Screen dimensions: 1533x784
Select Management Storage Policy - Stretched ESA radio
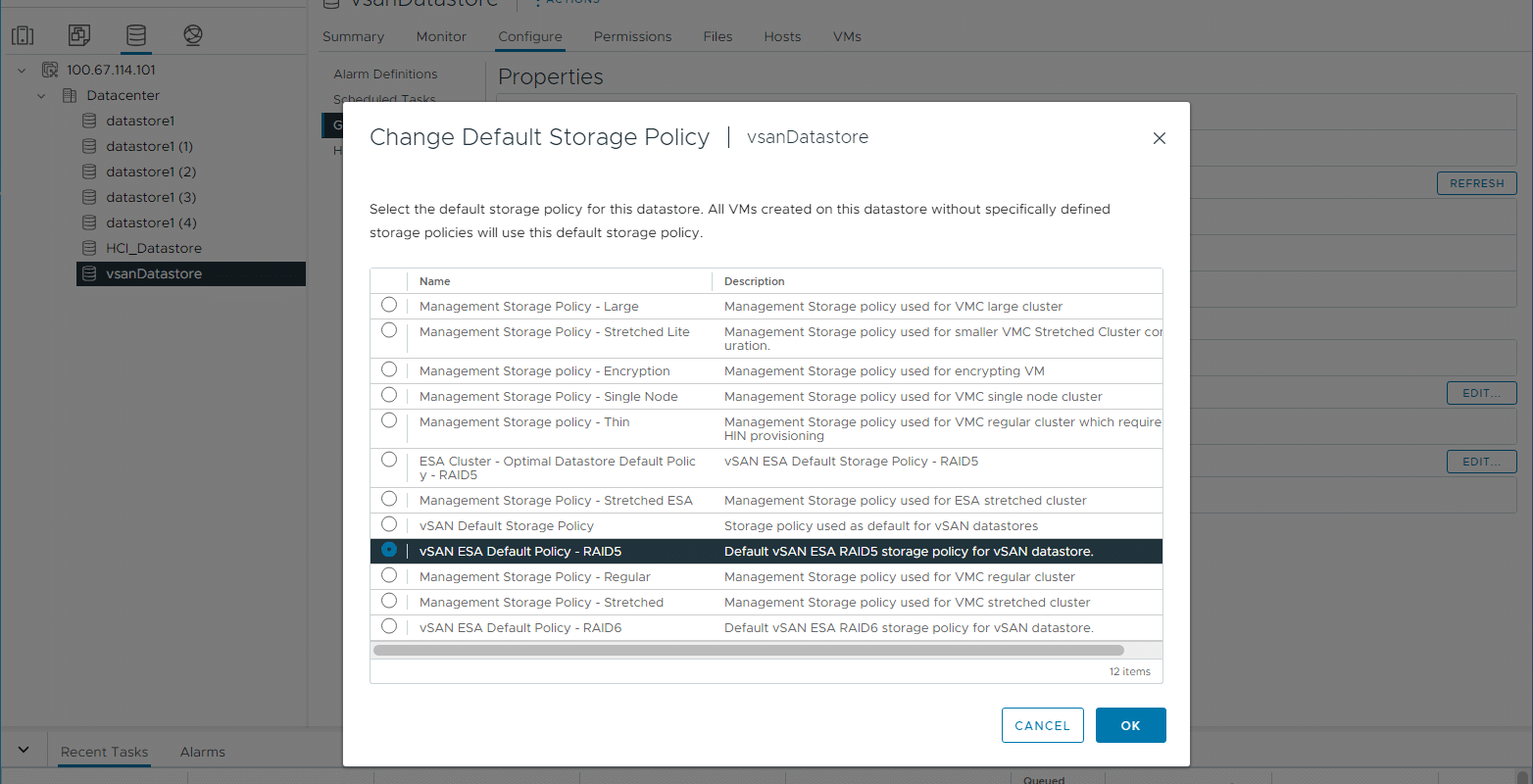pyautogui.click(x=389, y=499)
